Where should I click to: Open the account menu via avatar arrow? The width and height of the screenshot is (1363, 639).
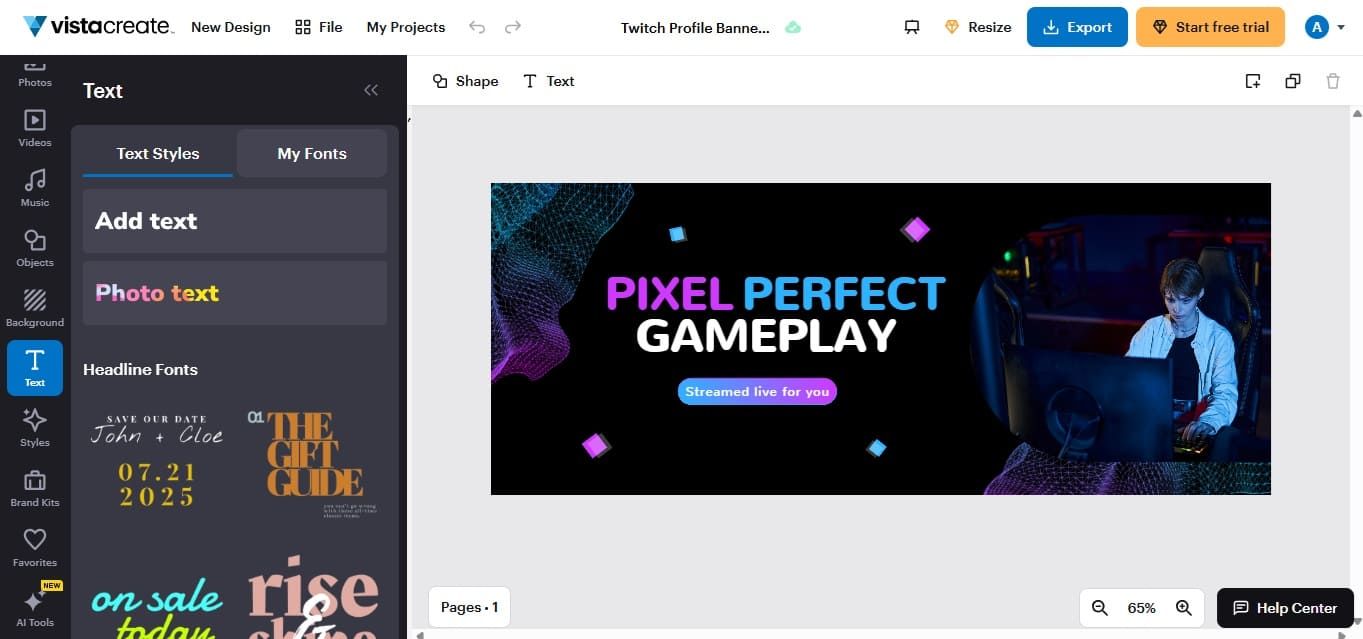1341,27
